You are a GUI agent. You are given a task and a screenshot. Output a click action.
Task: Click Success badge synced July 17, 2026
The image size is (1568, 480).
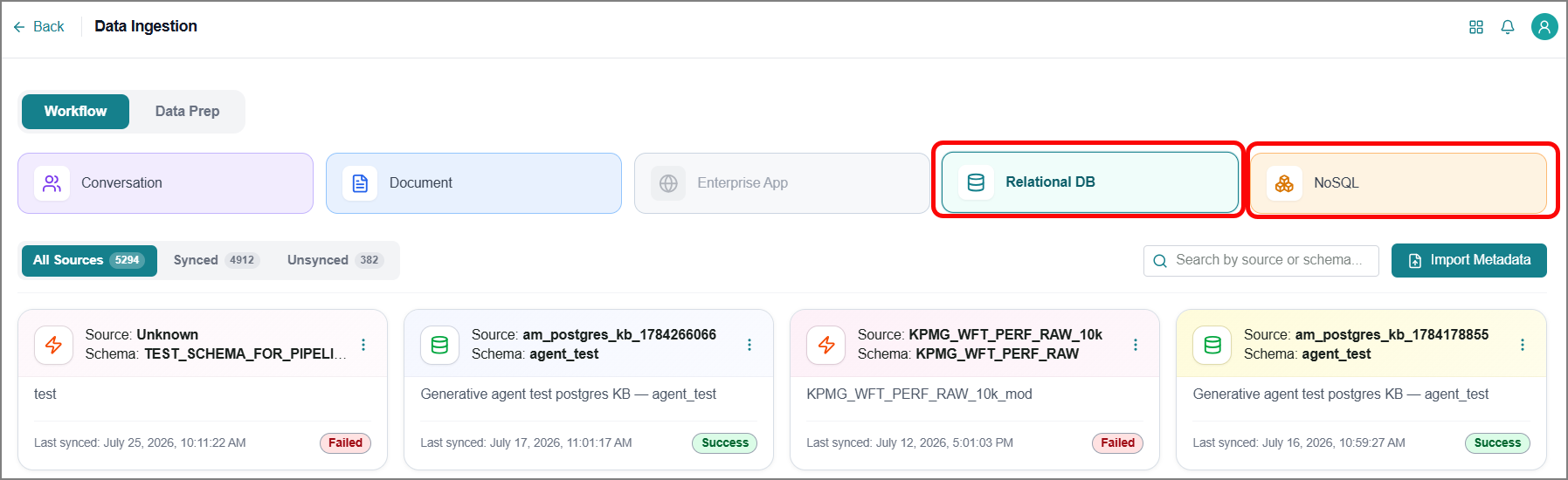[725, 443]
